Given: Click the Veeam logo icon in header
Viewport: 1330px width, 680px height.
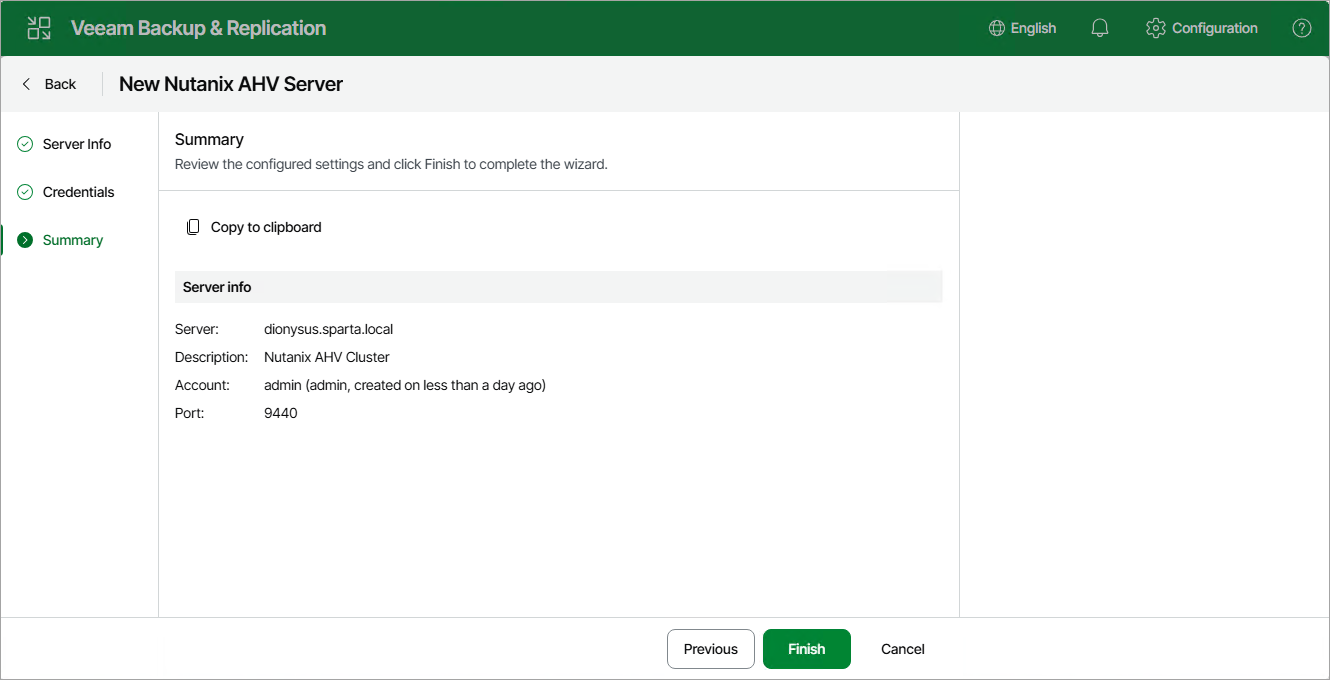Looking at the screenshot, I should pos(39,28).
